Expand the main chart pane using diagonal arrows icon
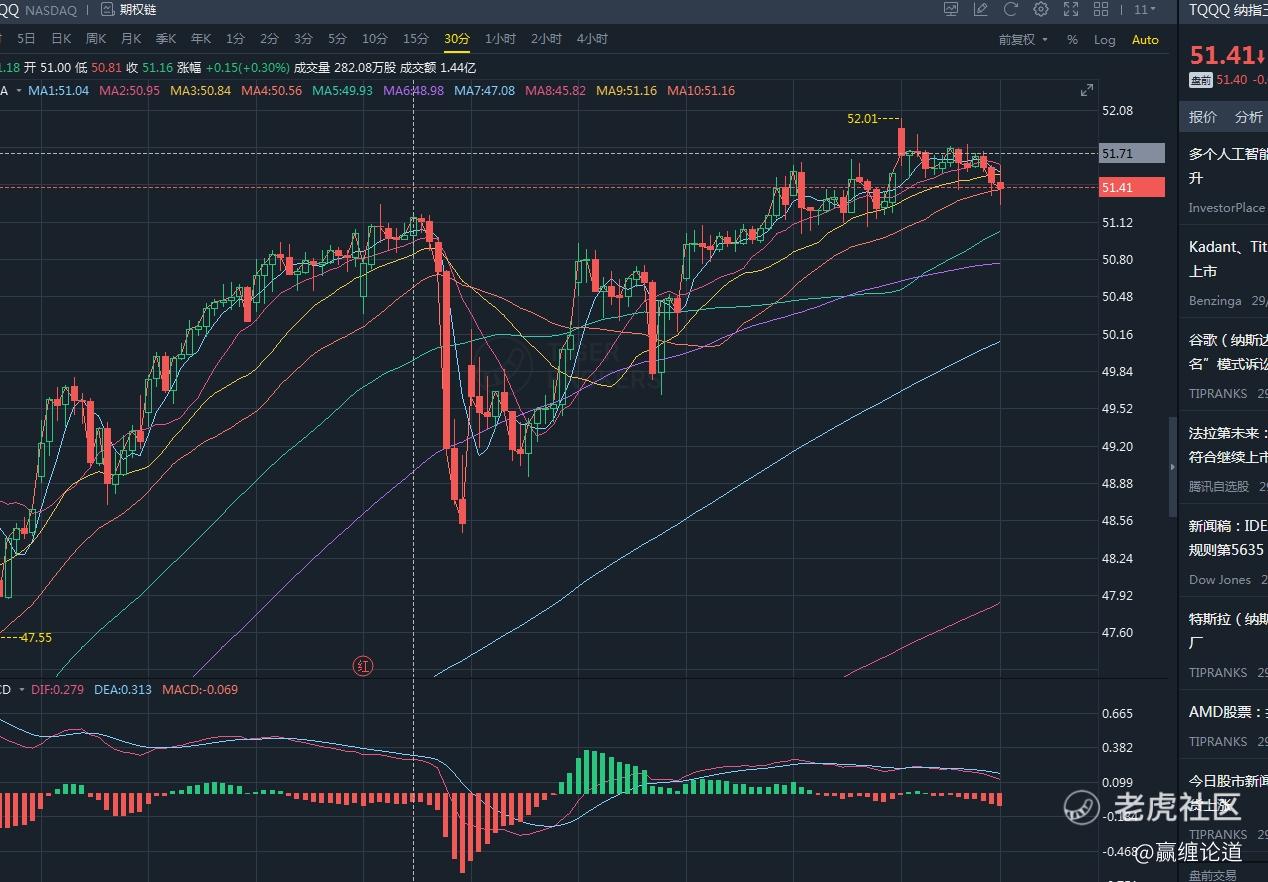 click(1087, 90)
